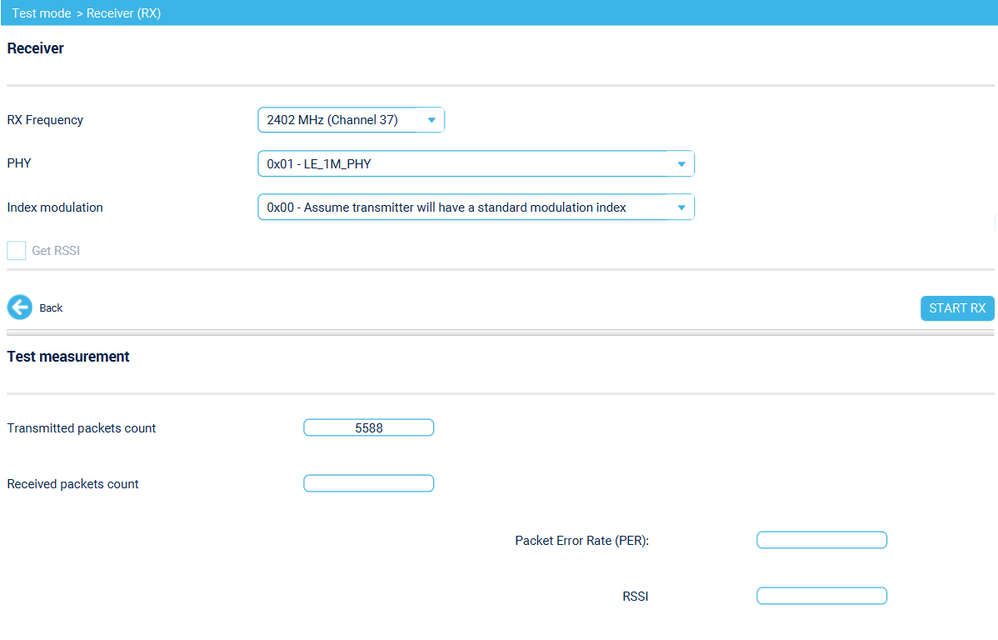Click the Back arrow icon
Image resolution: width=998 pixels, height=640 pixels.
click(20, 307)
